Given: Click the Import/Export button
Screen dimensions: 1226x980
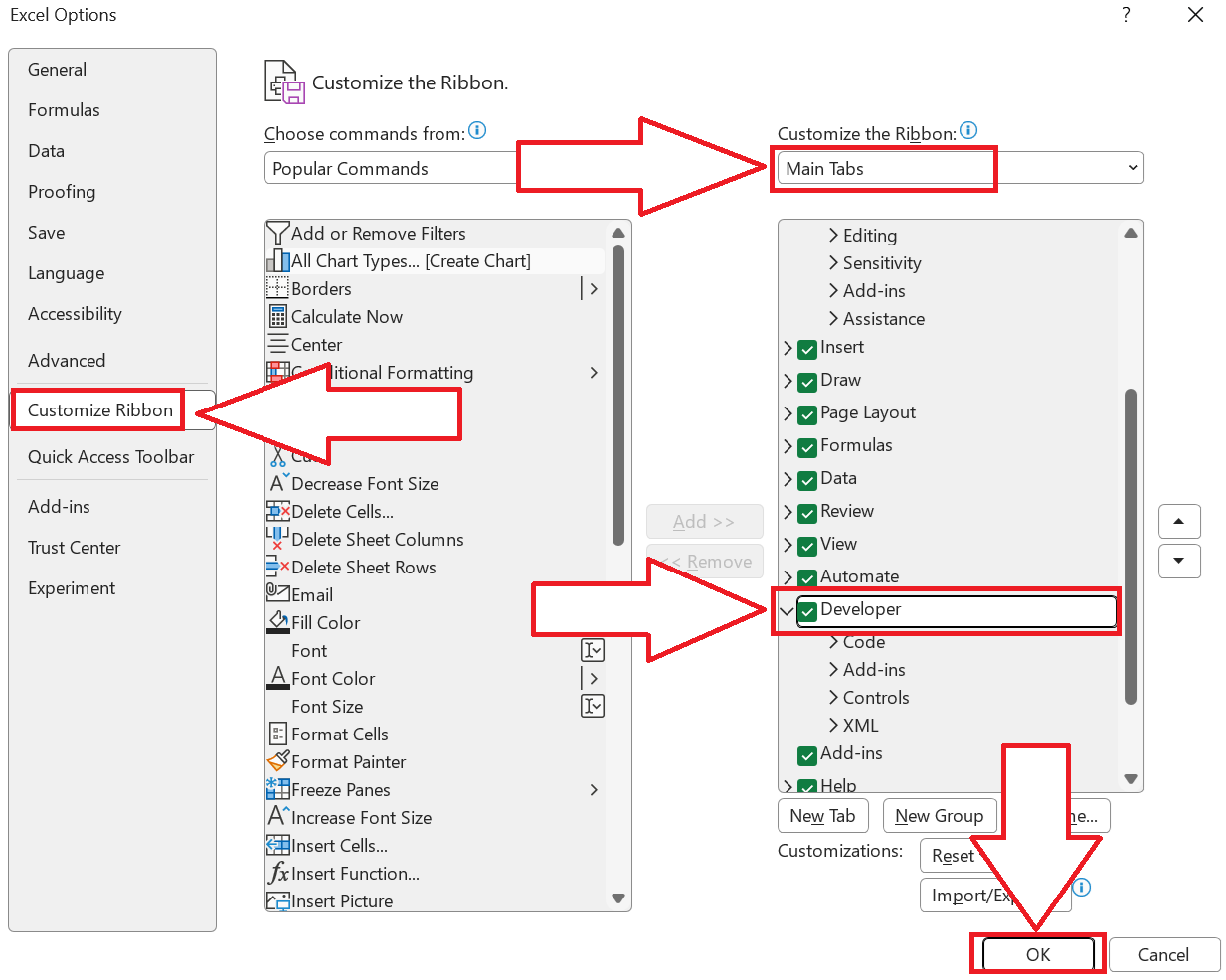Looking at the screenshot, I should [994, 896].
